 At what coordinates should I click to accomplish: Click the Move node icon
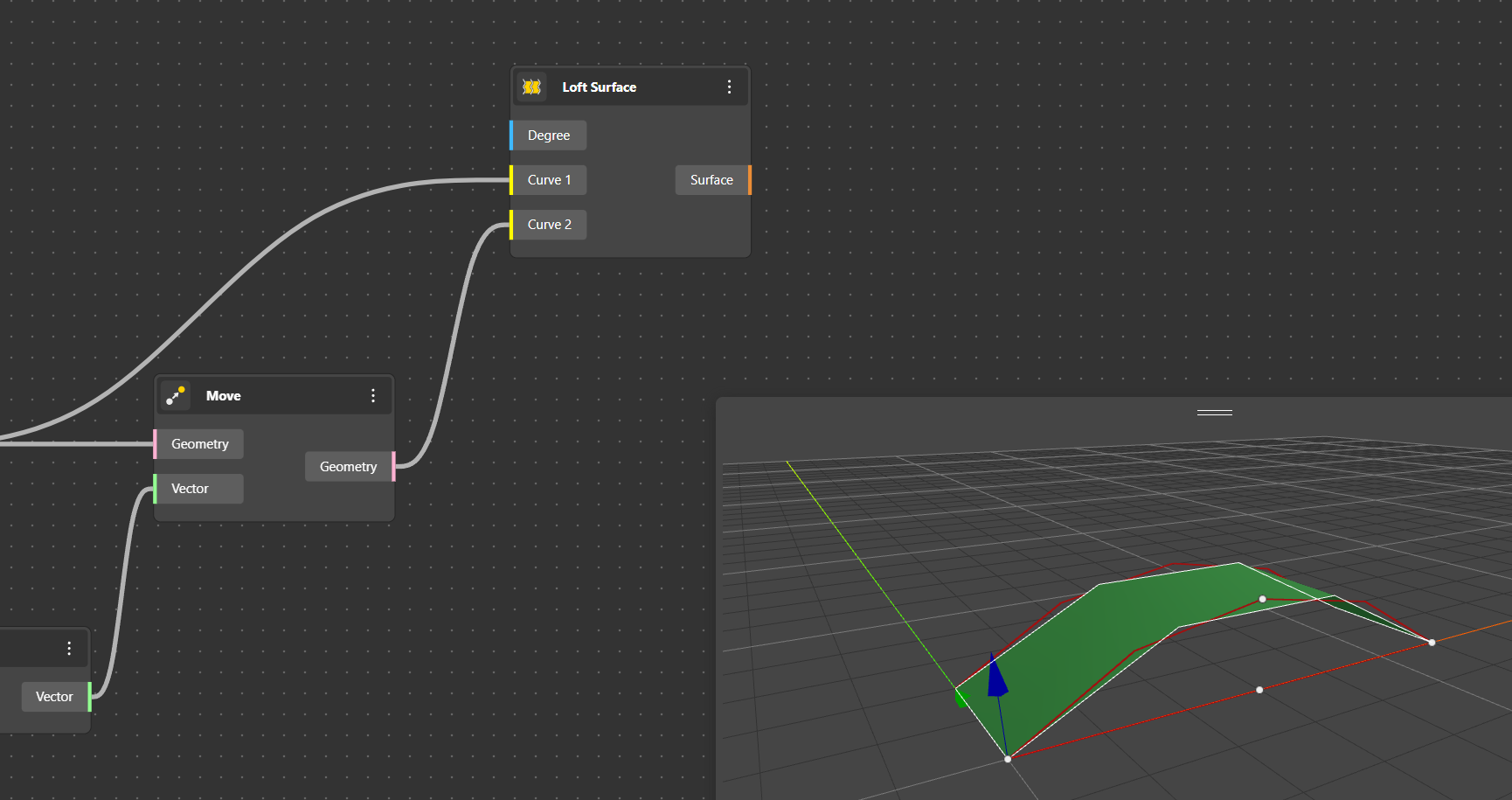pyautogui.click(x=176, y=396)
